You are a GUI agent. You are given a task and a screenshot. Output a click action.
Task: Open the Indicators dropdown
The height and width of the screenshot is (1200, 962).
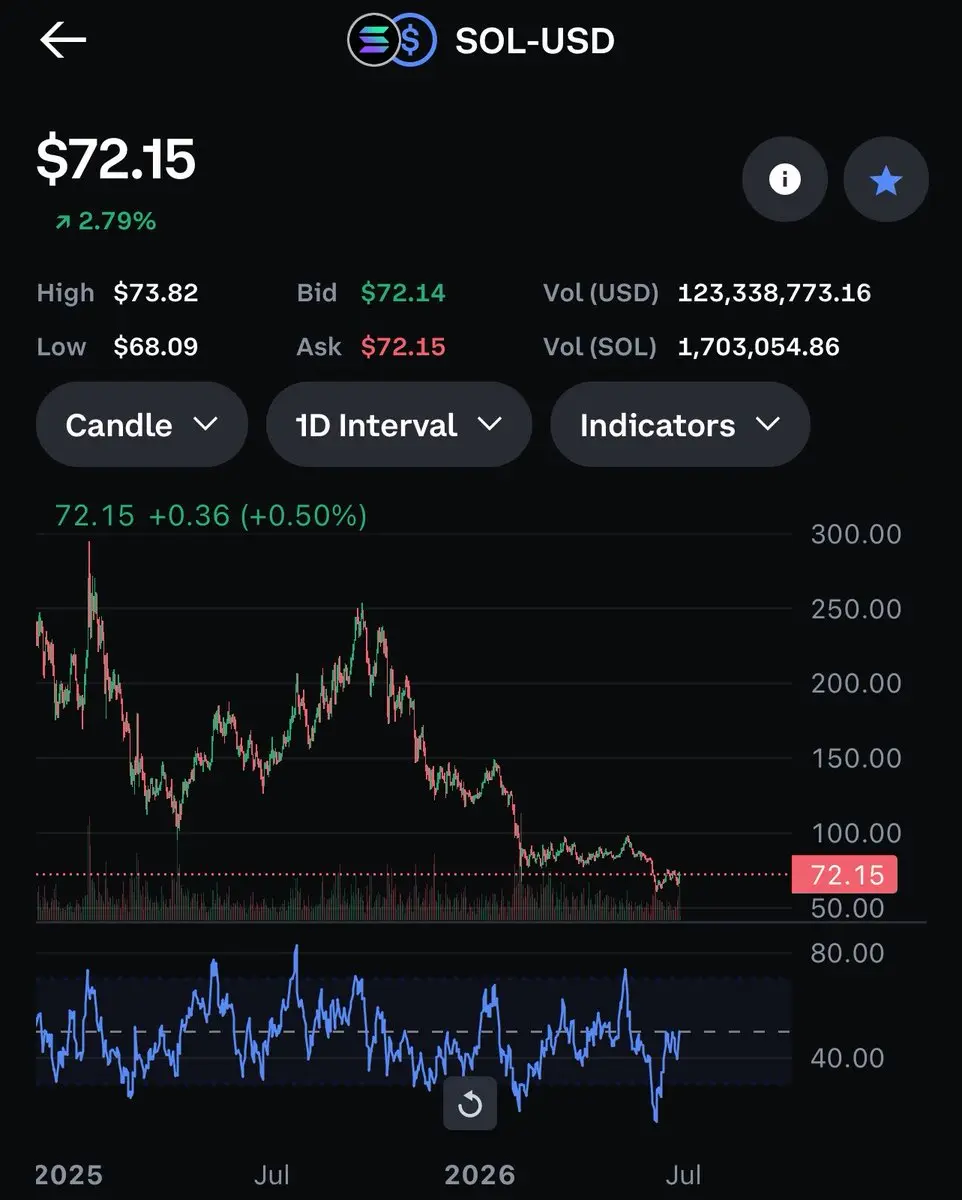click(x=680, y=425)
